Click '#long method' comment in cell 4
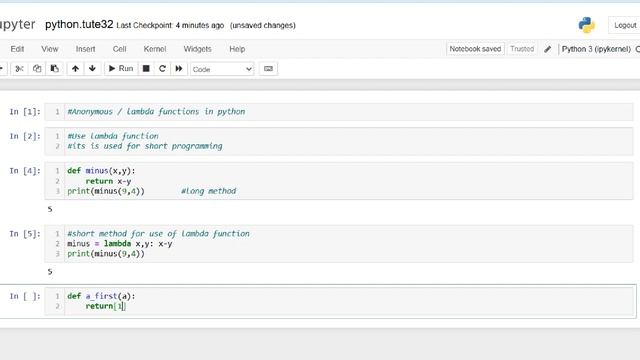640x360 pixels. coord(209,191)
